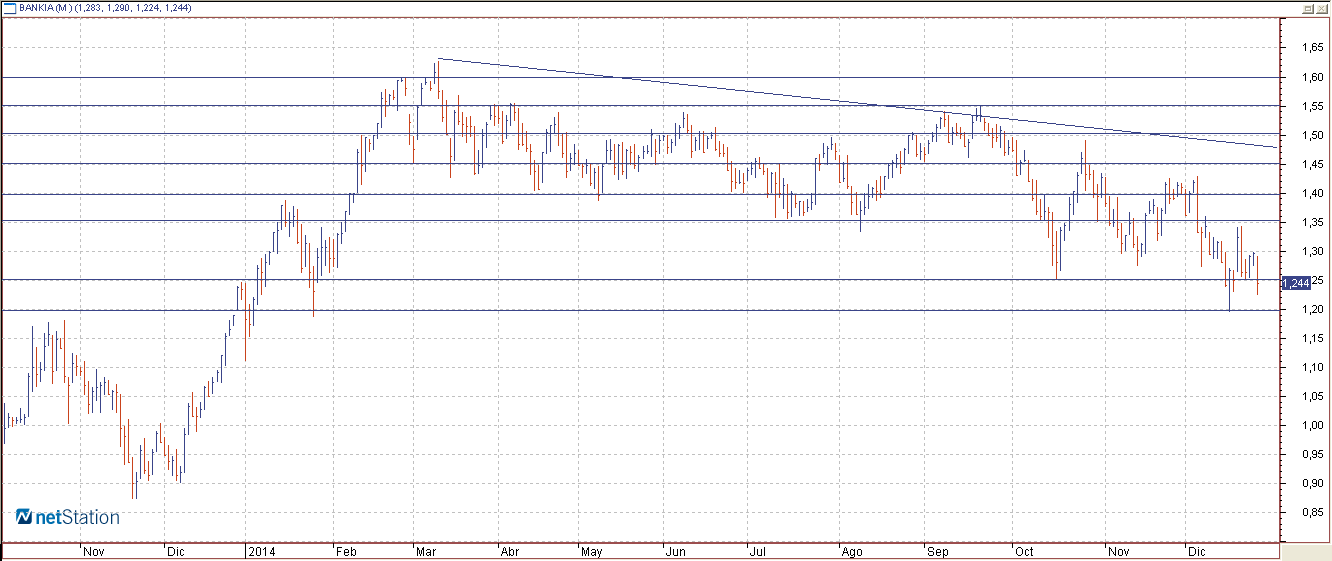This screenshot has width=1332, height=561.
Task: Click the 1,45 price axis label
Action: click(1313, 164)
